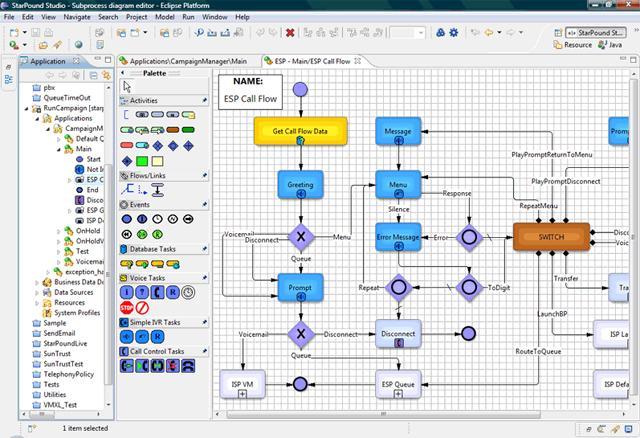Expand the Business Data tree node
Viewport: 640px width, 438px height.
pyautogui.click(x=37, y=282)
